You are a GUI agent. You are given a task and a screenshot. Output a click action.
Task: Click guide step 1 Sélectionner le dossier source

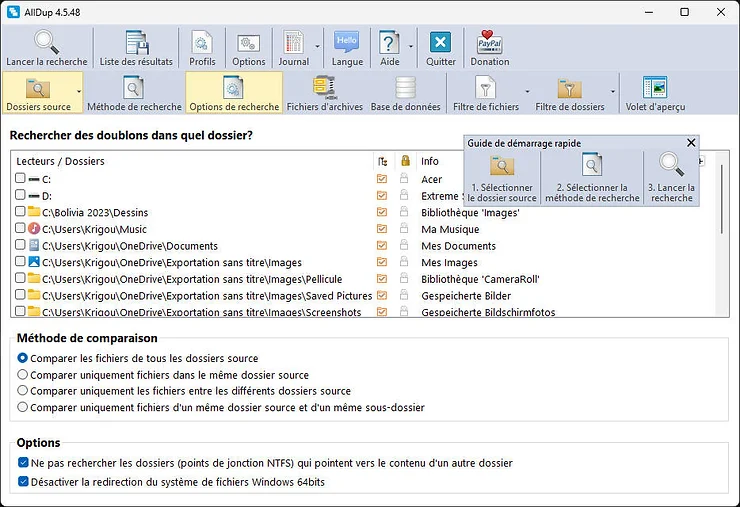[x=502, y=178]
